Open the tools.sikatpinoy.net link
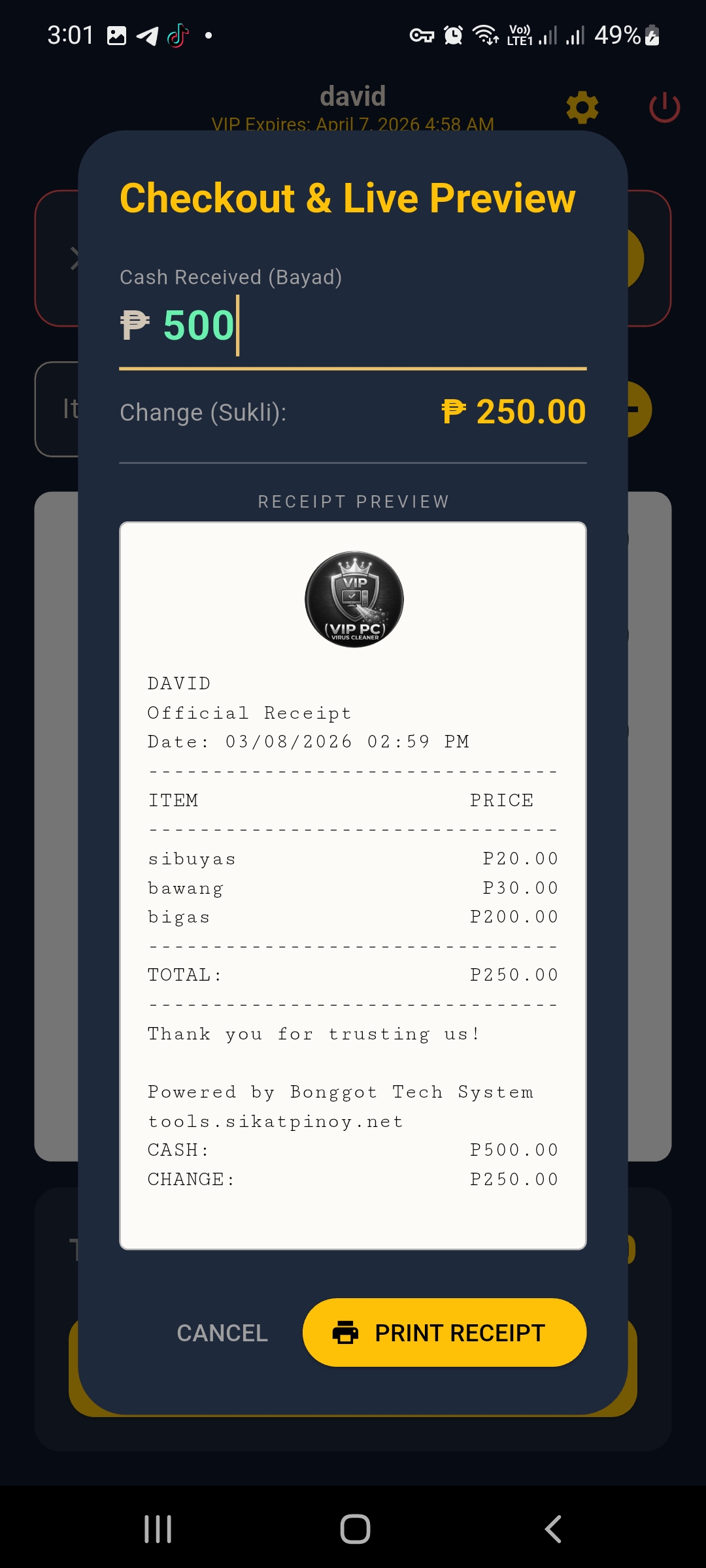This screenshot has width=706, height=1568. [x=275, y=1120]
